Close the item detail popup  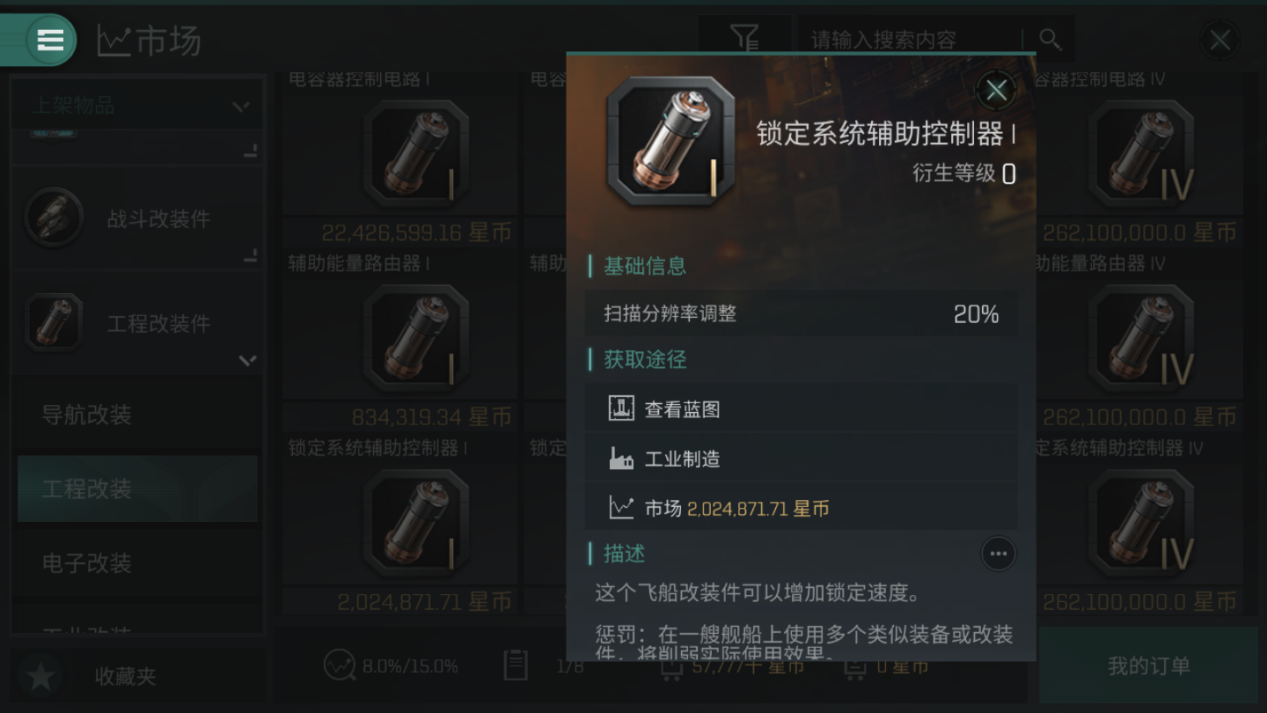click(x=995, y=90)
